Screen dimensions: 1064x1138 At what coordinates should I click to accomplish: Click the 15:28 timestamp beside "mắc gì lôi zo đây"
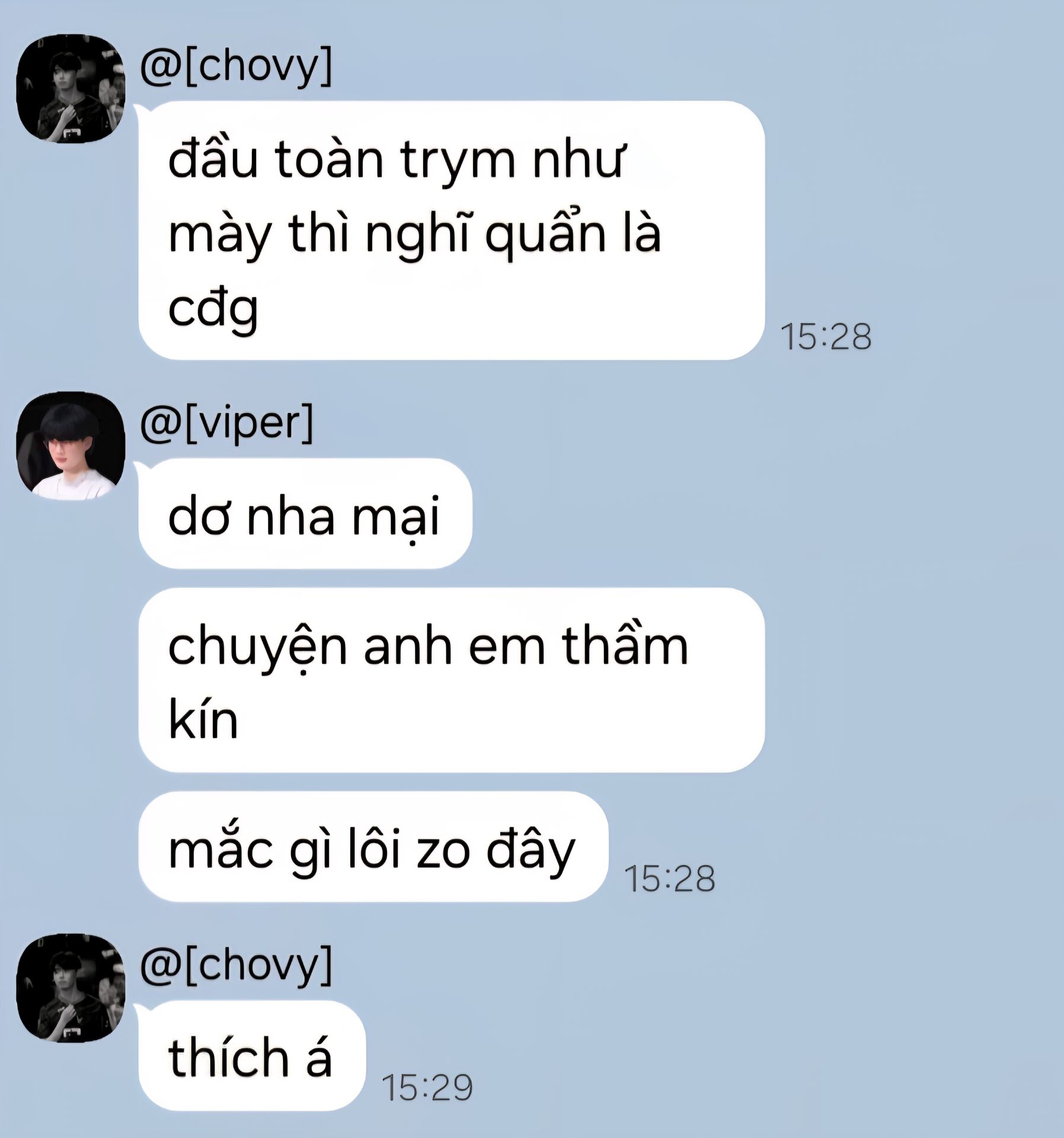pos(670,878)
